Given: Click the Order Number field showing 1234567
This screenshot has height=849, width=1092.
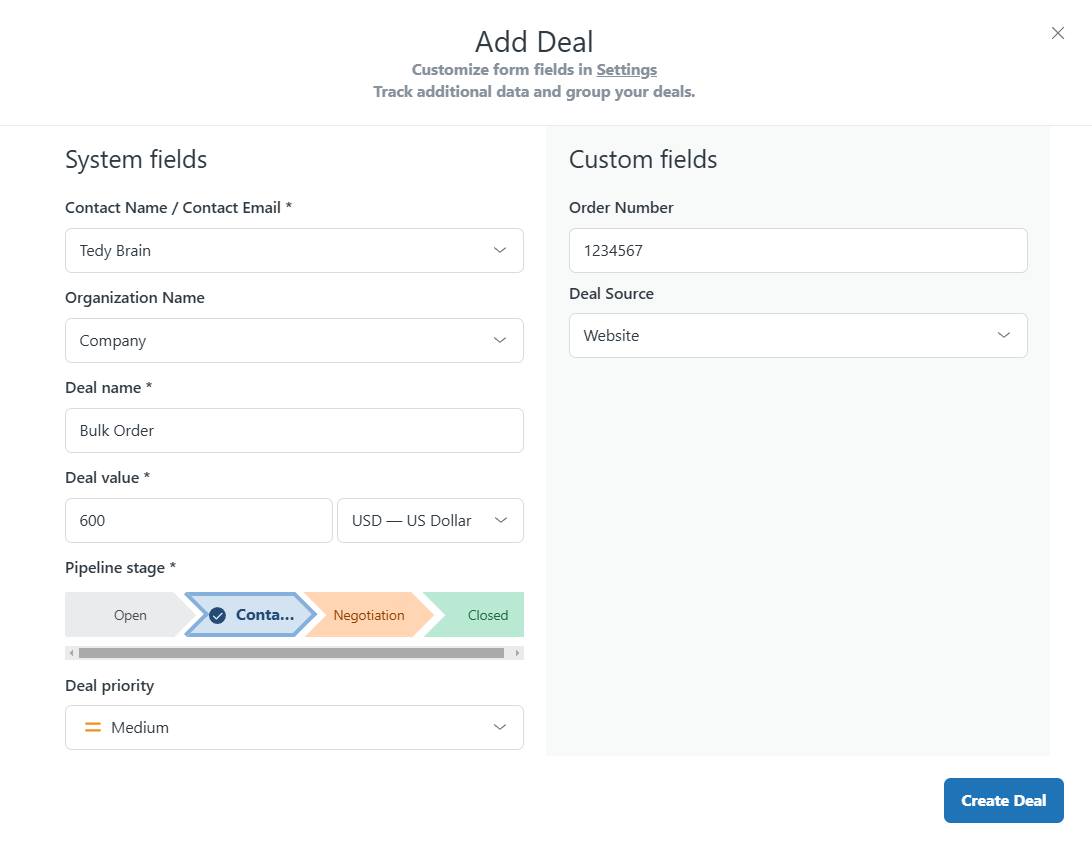Looking at the screenshot, I should pyautogui.click(x=798, y=250).
